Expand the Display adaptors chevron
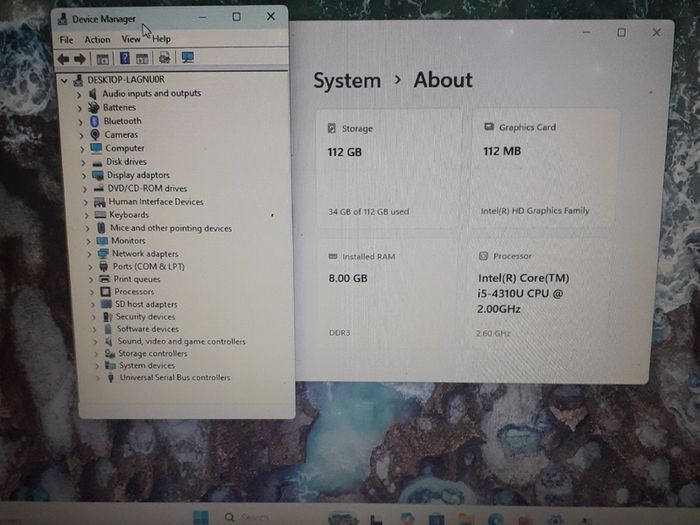Screen dimensions: 700x525 pos(84,176)
